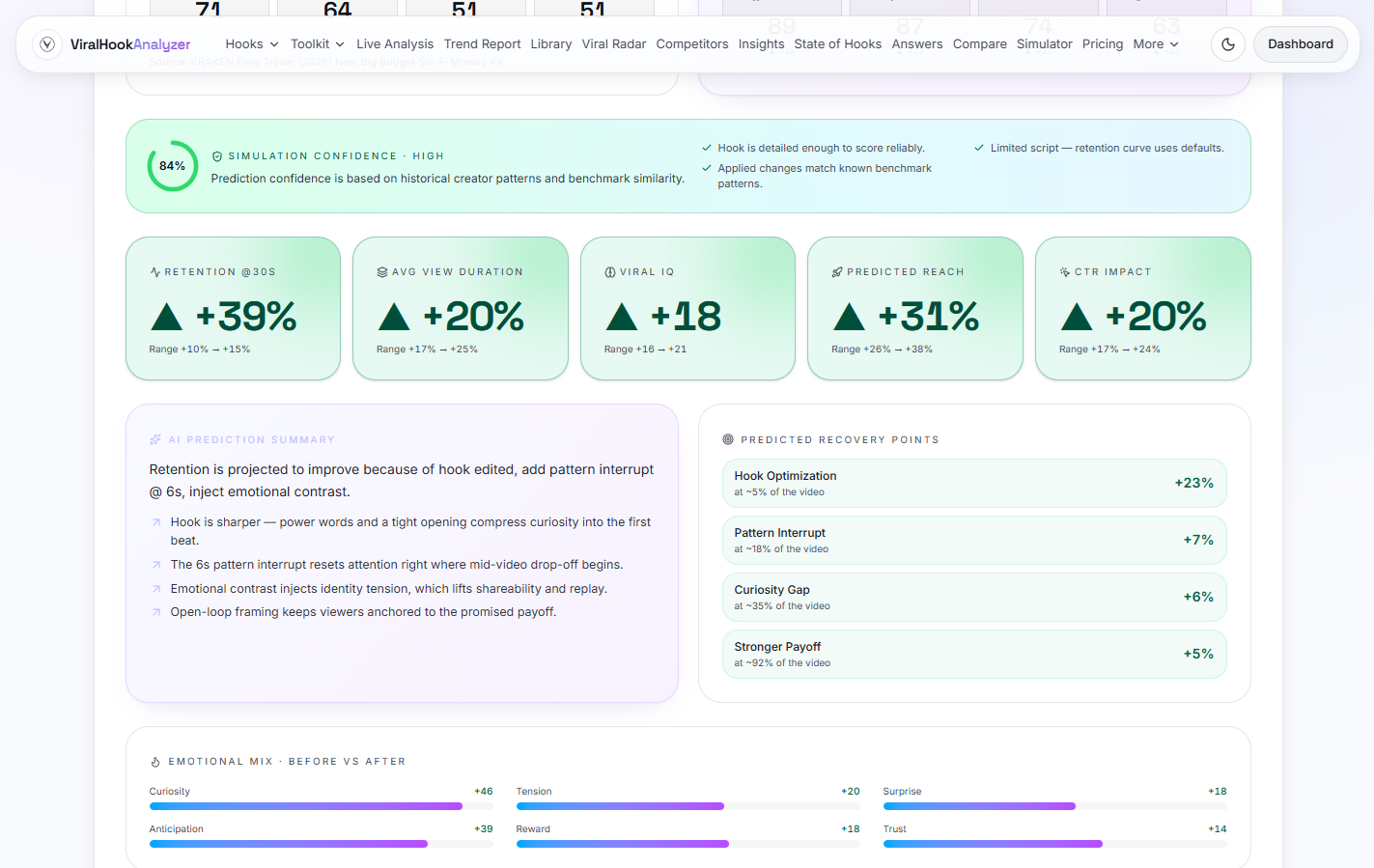The image size is (1374, 868).
Task: Click 'Range +16 → +21' text
Action: coord(645,350)
